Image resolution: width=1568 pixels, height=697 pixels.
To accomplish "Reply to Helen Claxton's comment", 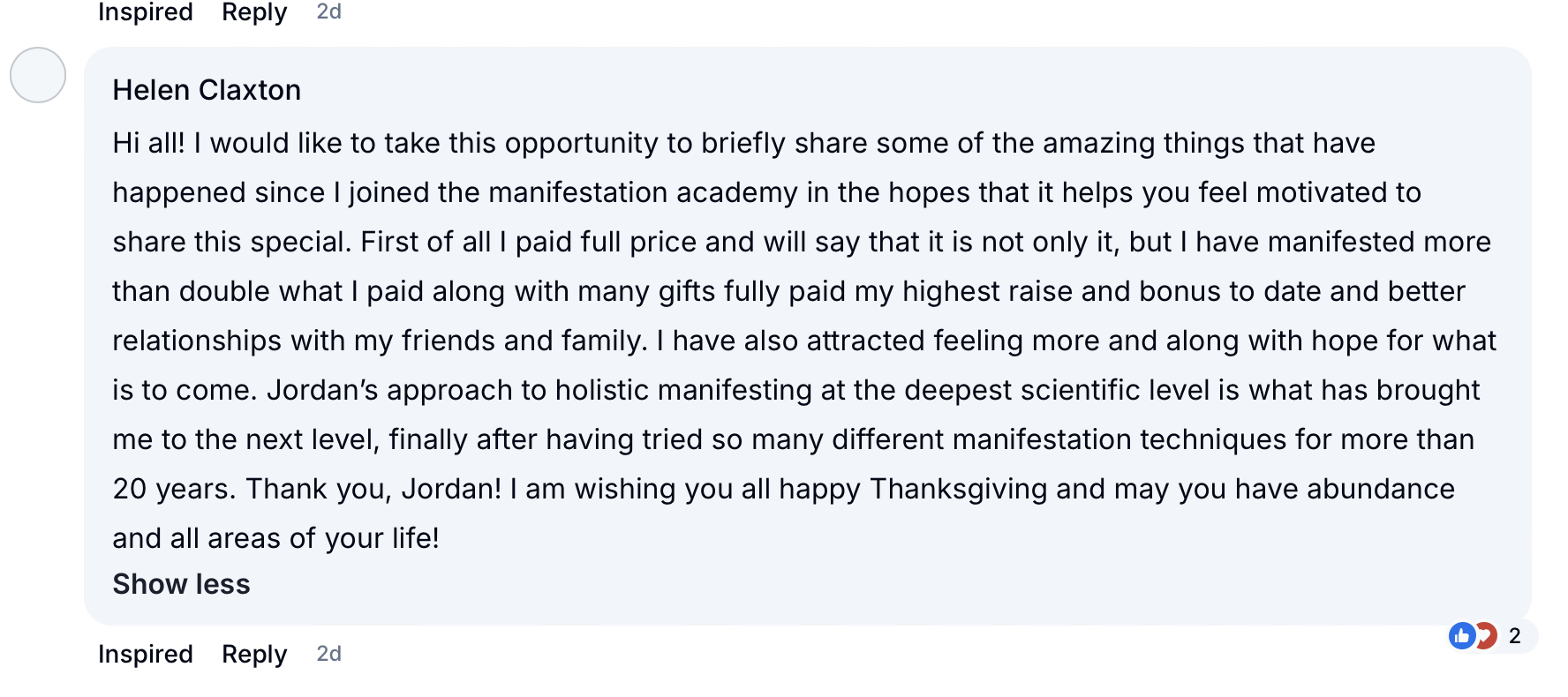I will click(x=254, y=654).
